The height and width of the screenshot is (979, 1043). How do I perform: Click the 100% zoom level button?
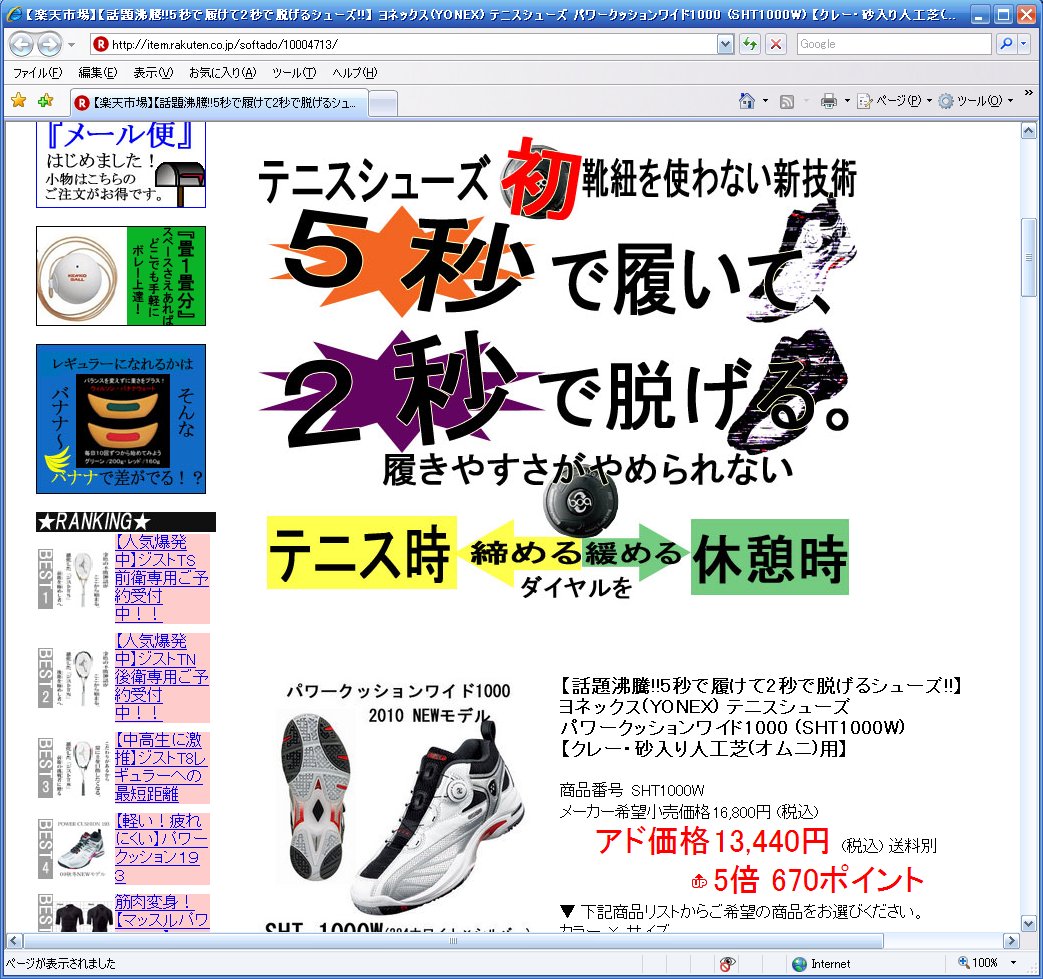(x=978, y=962)
